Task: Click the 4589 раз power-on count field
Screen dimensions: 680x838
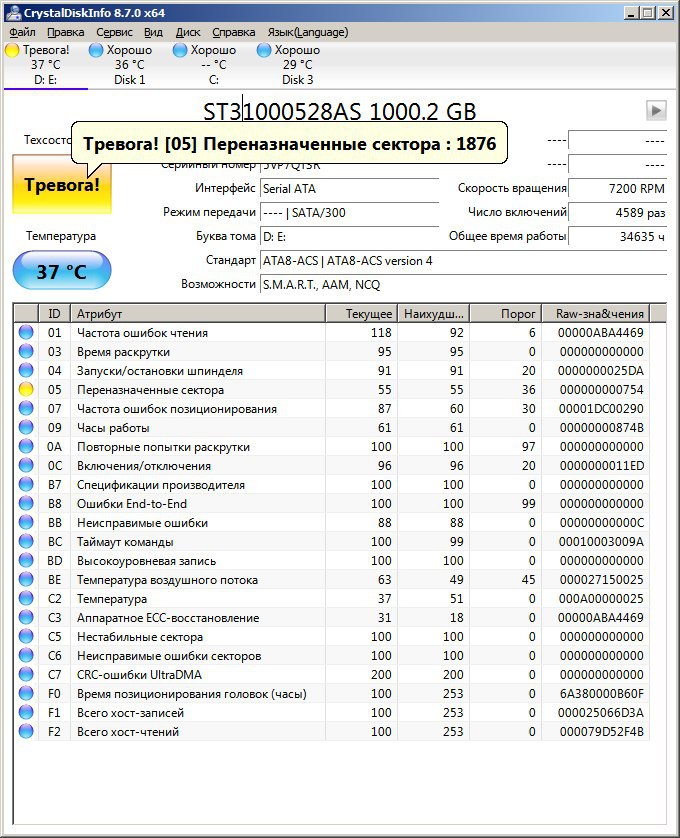Action: (x=617, y=213)
